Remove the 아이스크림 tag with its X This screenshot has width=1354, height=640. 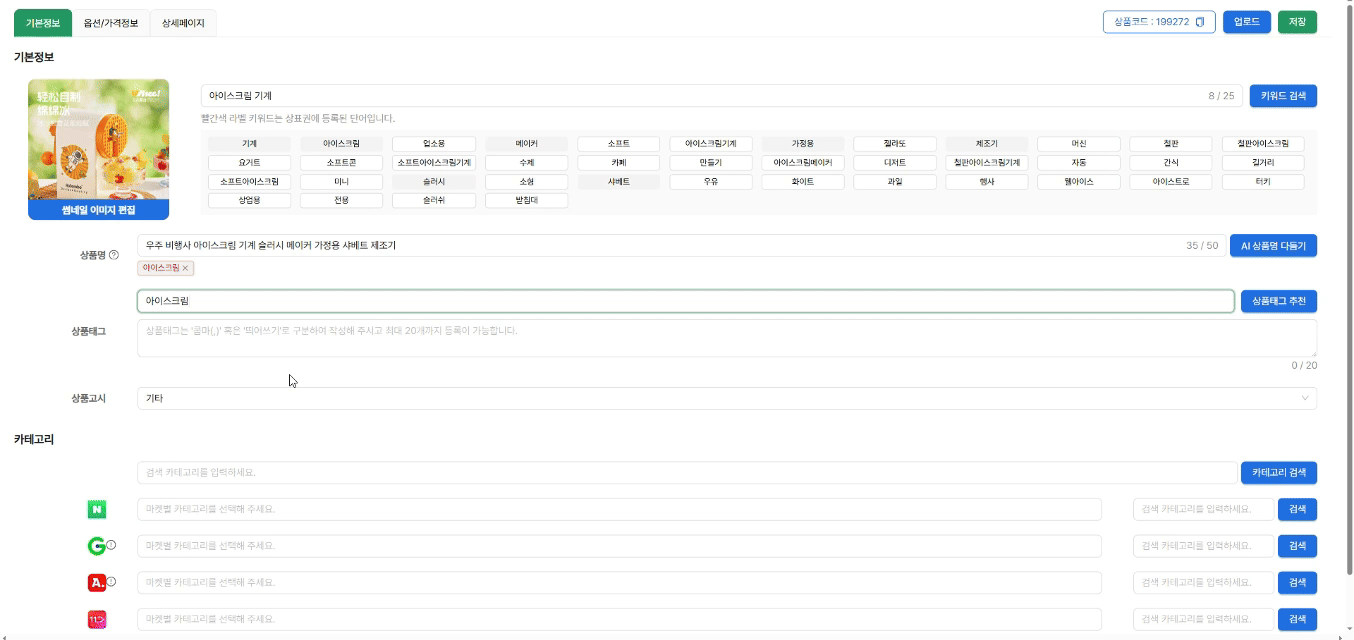click(x=186, y=268)
